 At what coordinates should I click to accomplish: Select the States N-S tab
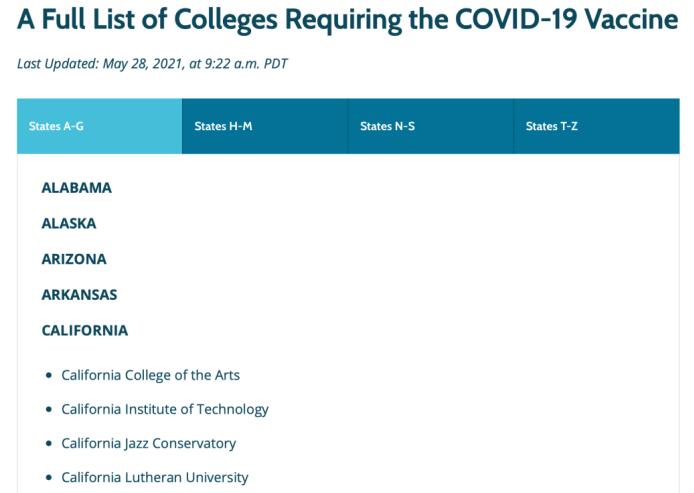pos(431,127)
